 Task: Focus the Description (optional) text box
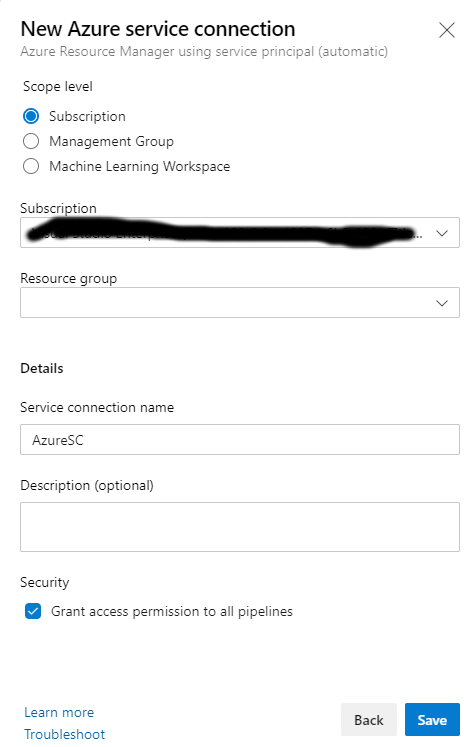(x=240, y=527)
